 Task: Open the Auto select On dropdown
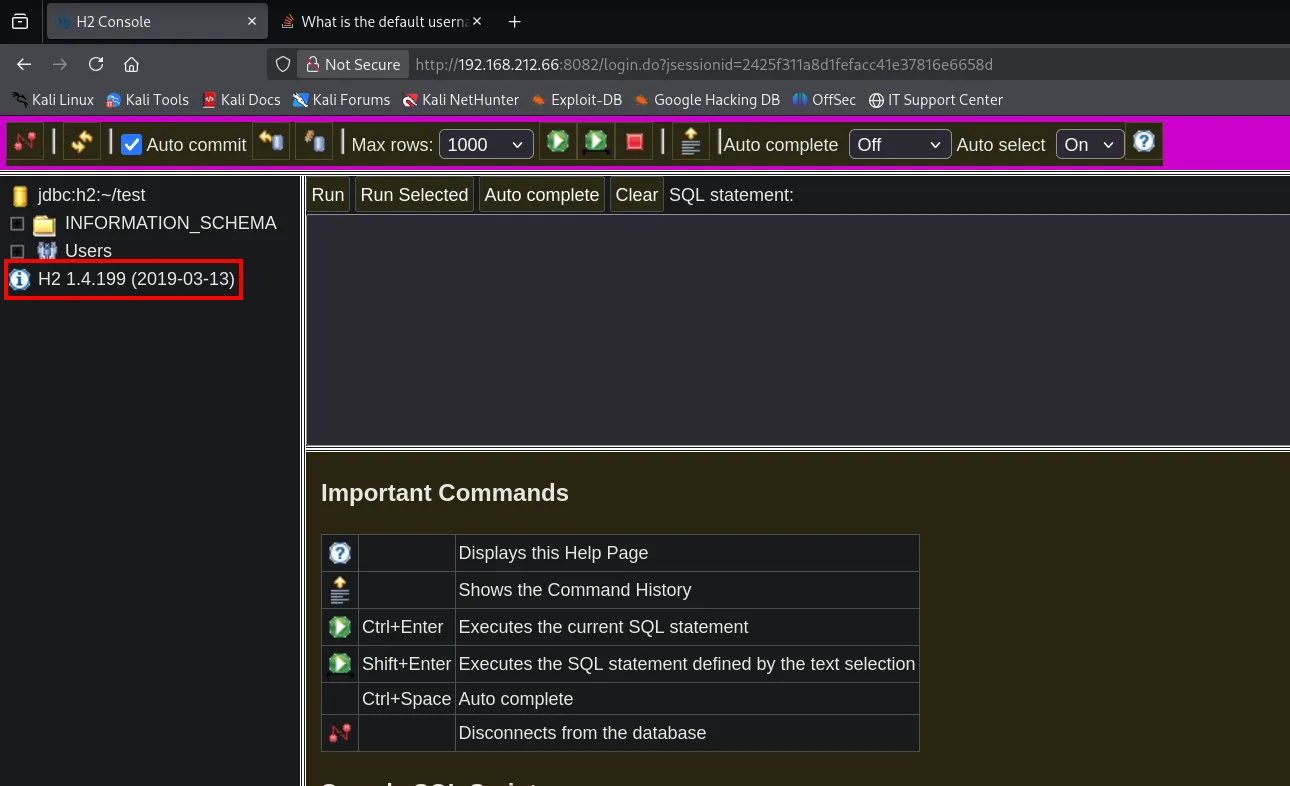tap(1090, 145)
